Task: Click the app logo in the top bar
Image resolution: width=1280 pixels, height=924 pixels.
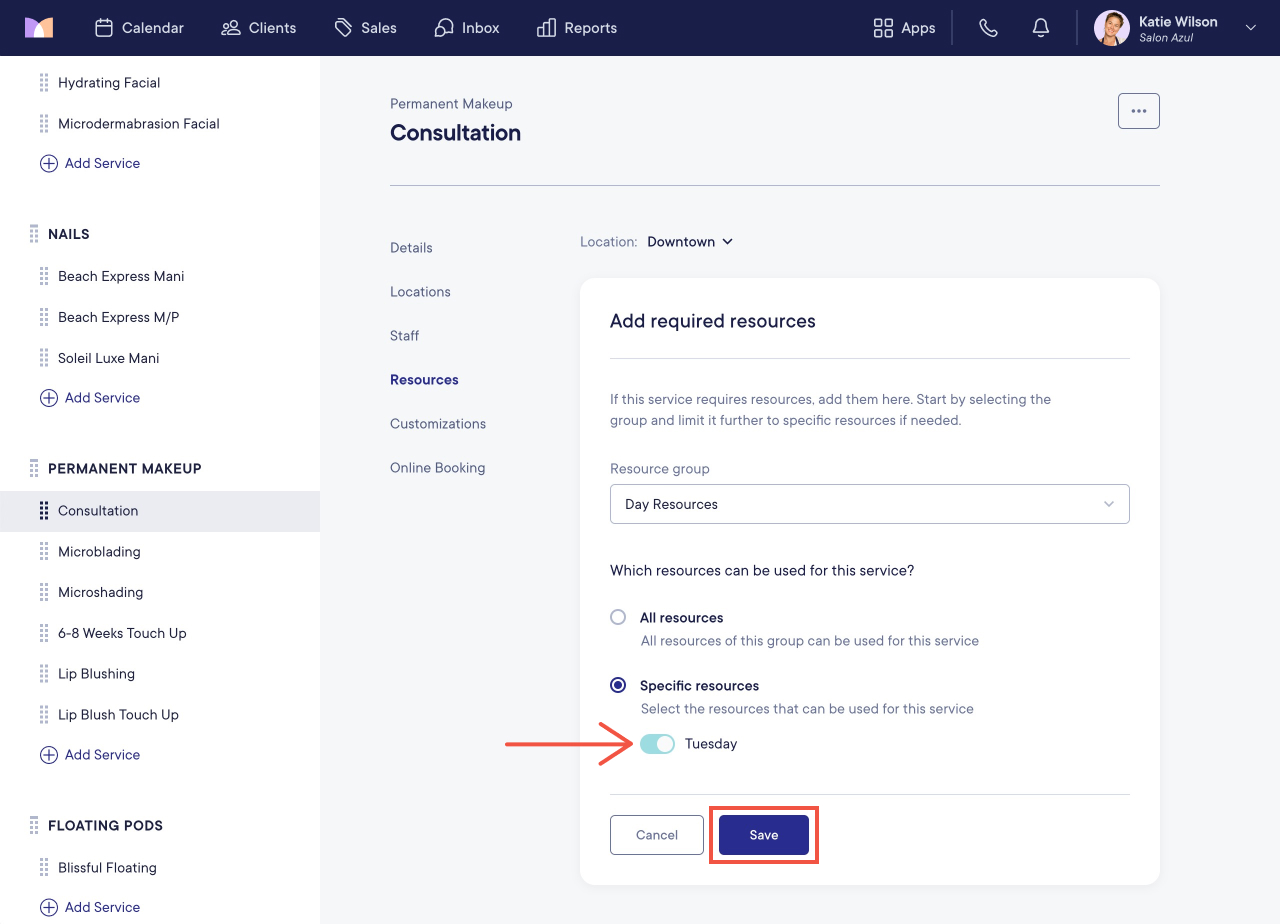Action: (x=39, y=28)
